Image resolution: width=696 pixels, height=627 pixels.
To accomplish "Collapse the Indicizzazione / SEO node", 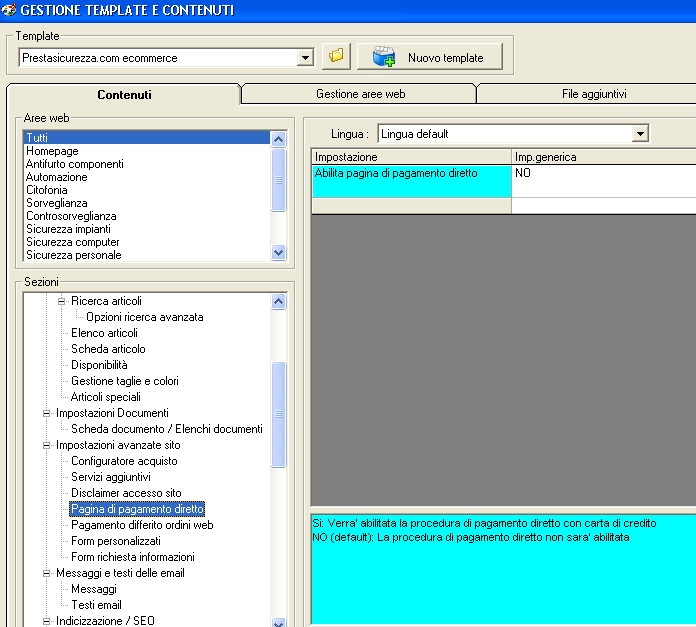I will point(46,621).
